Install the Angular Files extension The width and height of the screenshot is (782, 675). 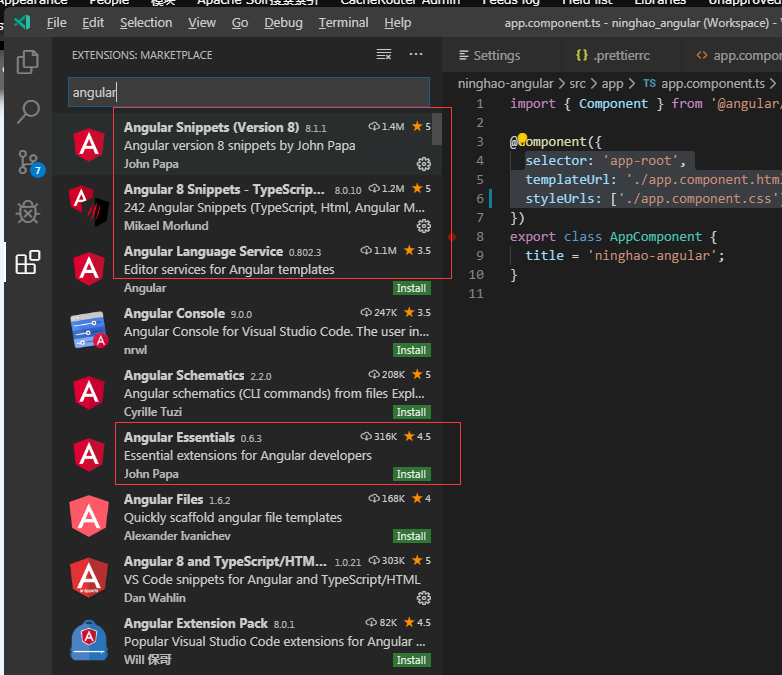click(411, 536)
